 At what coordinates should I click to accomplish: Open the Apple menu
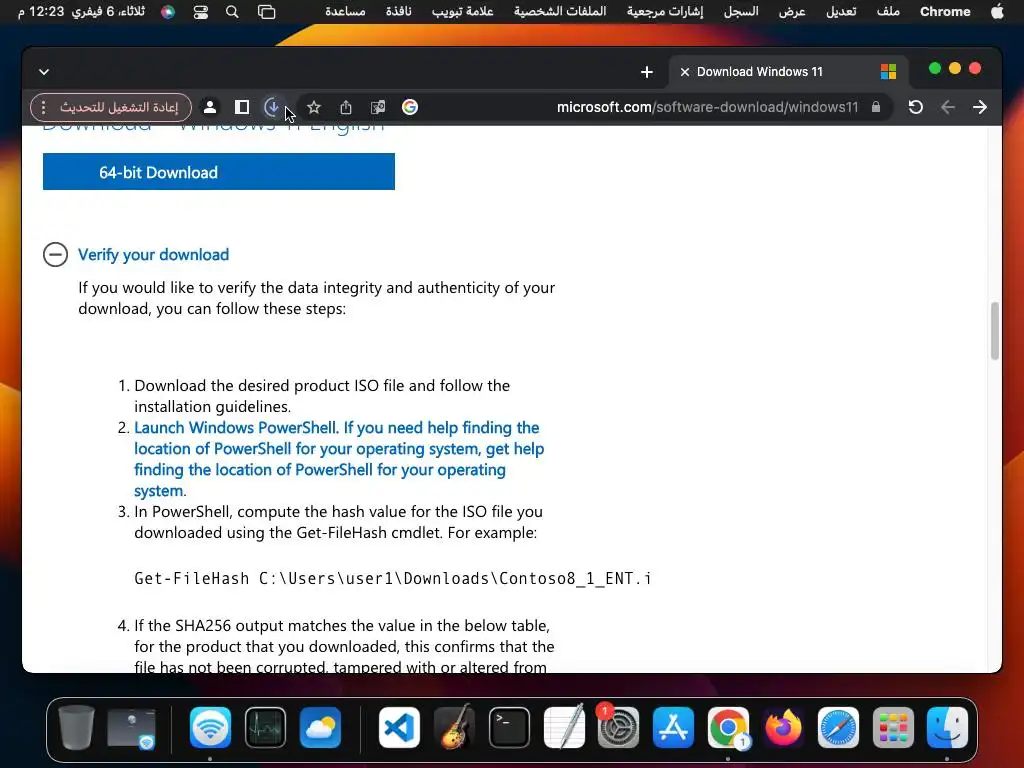(x=997, y=12)
